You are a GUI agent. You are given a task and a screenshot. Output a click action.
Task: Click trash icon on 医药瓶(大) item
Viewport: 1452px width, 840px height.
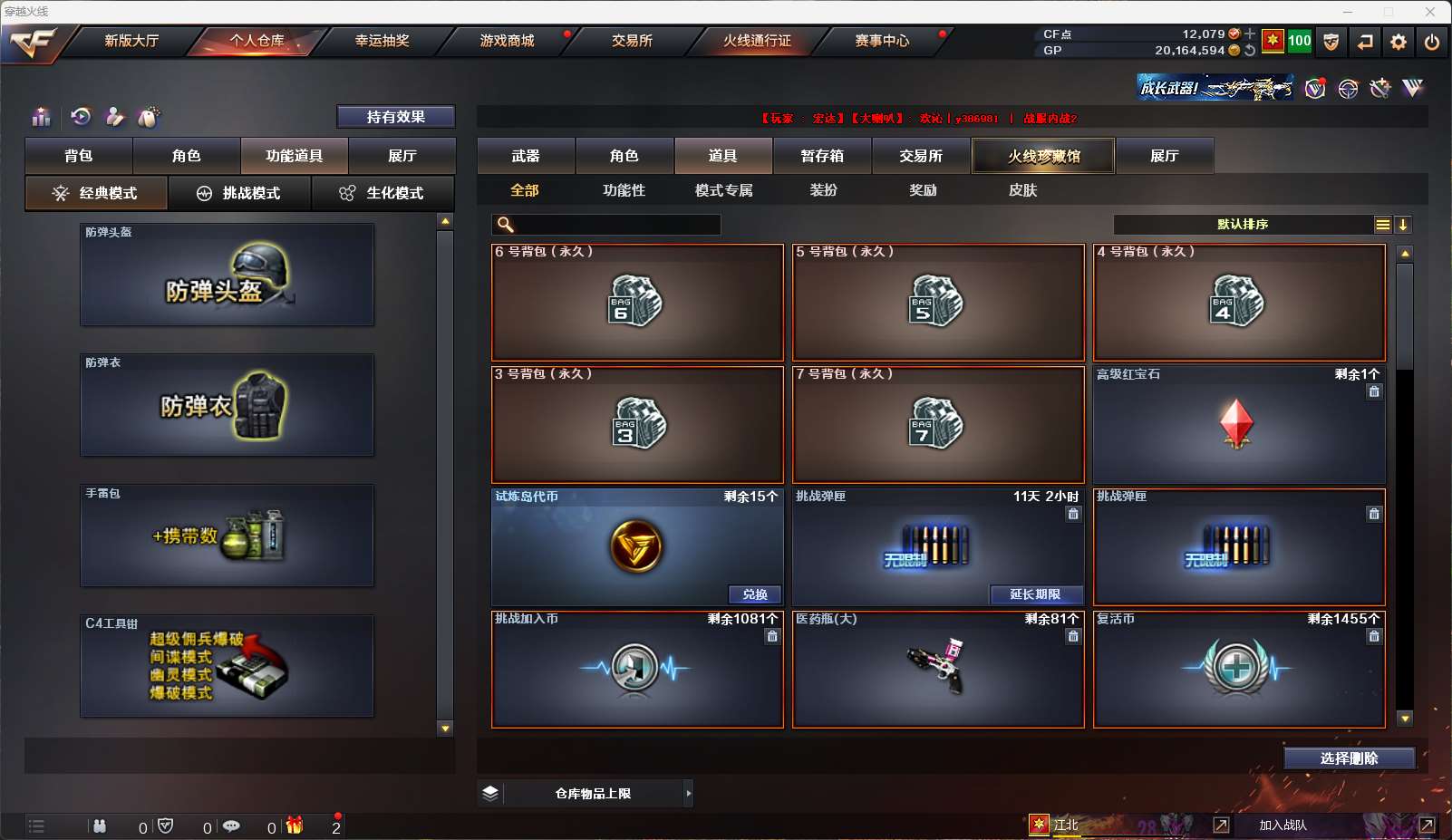1073,636
